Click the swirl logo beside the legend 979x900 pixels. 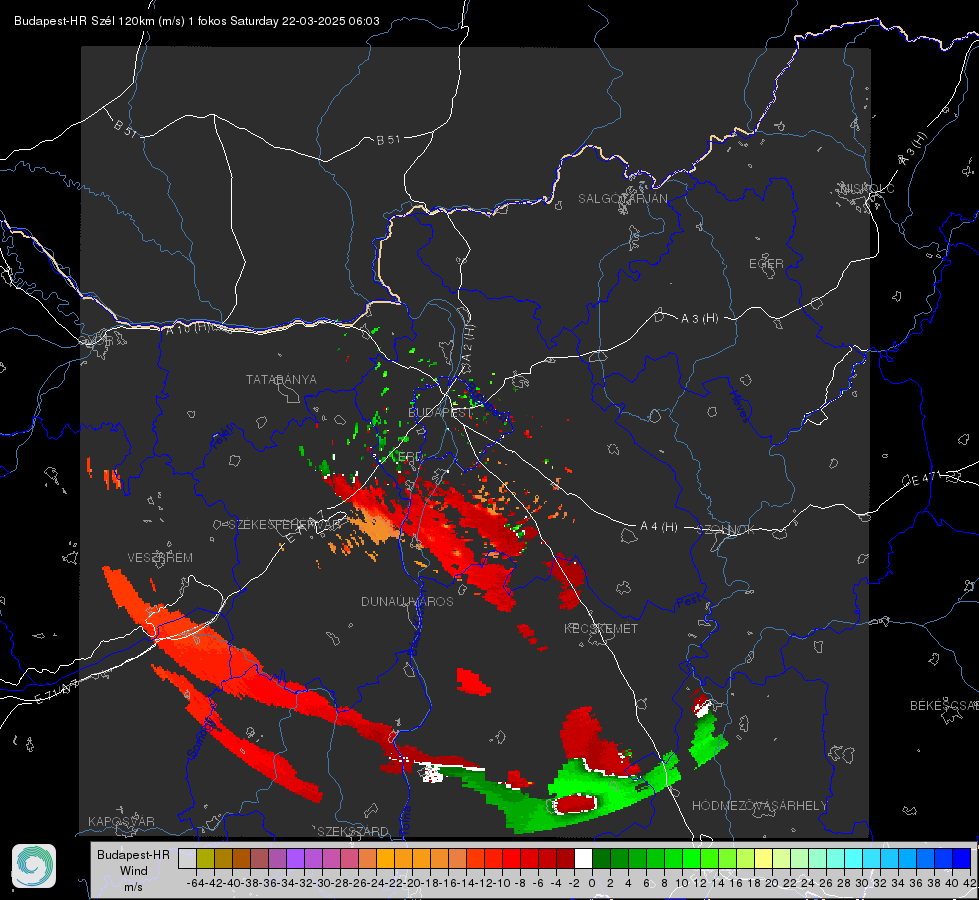pos(34,866)
